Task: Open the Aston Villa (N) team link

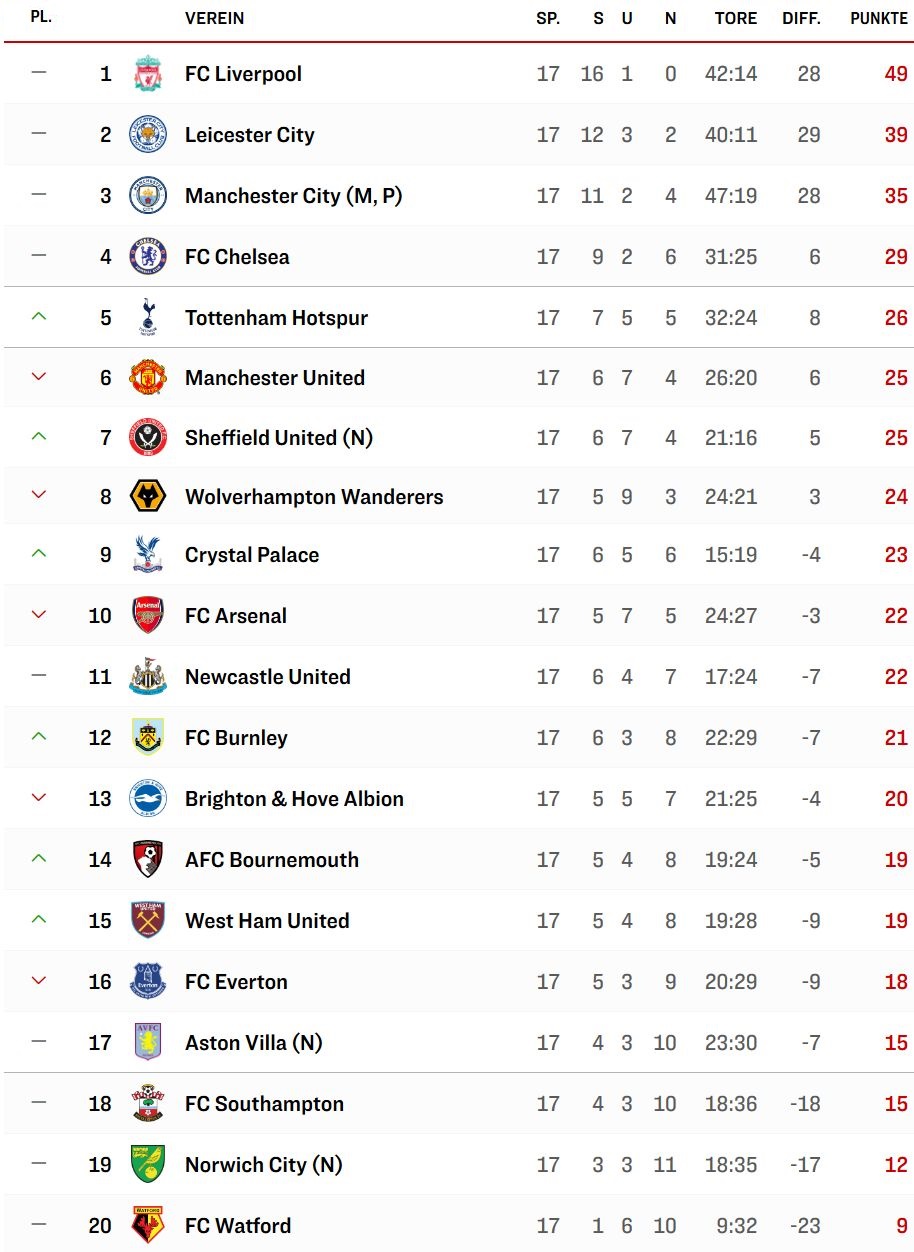Action: point(254,1043)
